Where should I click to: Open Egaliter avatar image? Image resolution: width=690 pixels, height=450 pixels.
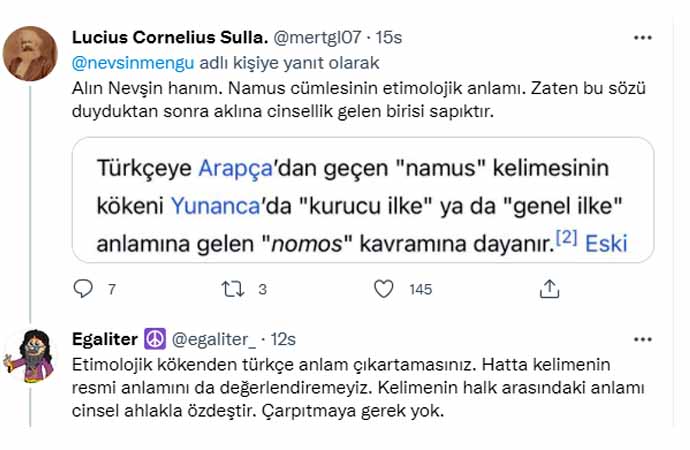pyautogui.click(x=29, y=355)
